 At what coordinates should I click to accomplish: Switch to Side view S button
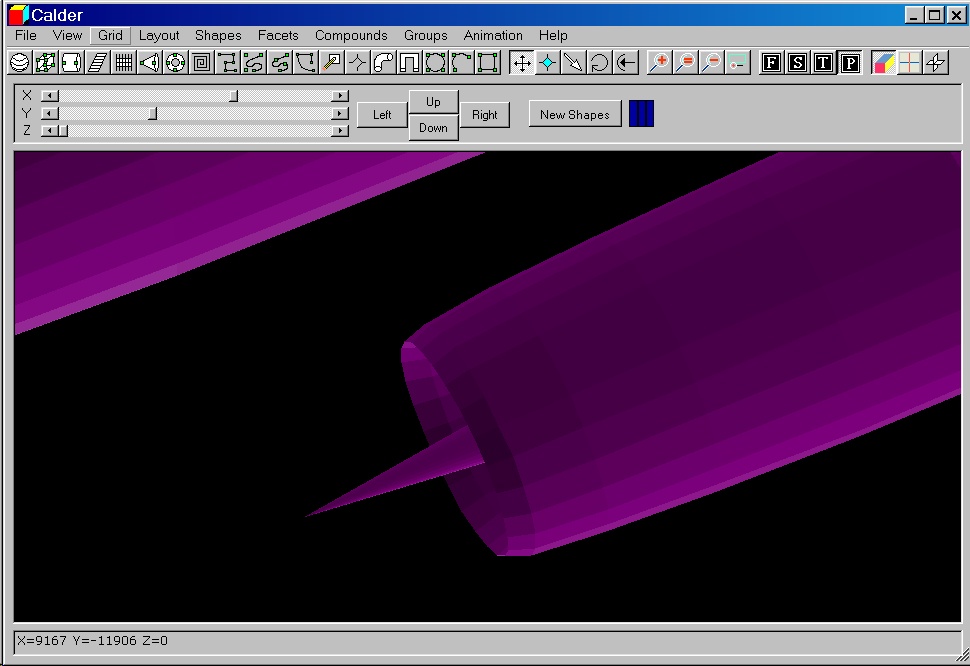[797, 63]
